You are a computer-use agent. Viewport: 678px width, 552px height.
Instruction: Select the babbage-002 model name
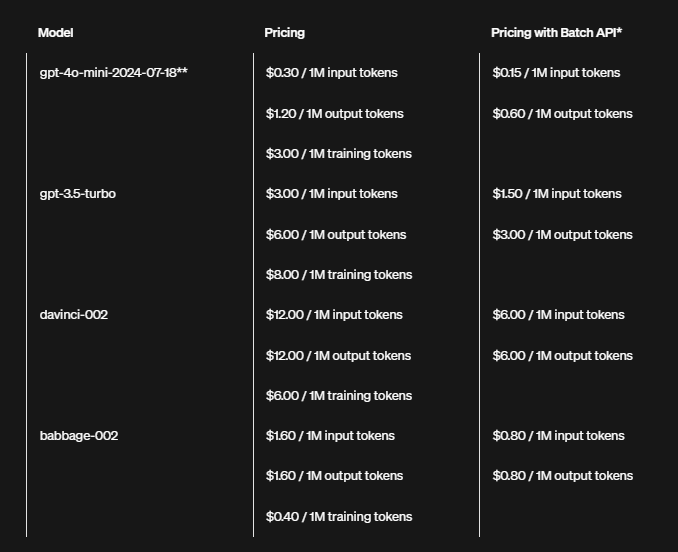pyautogui.click(x=78, y=436)
